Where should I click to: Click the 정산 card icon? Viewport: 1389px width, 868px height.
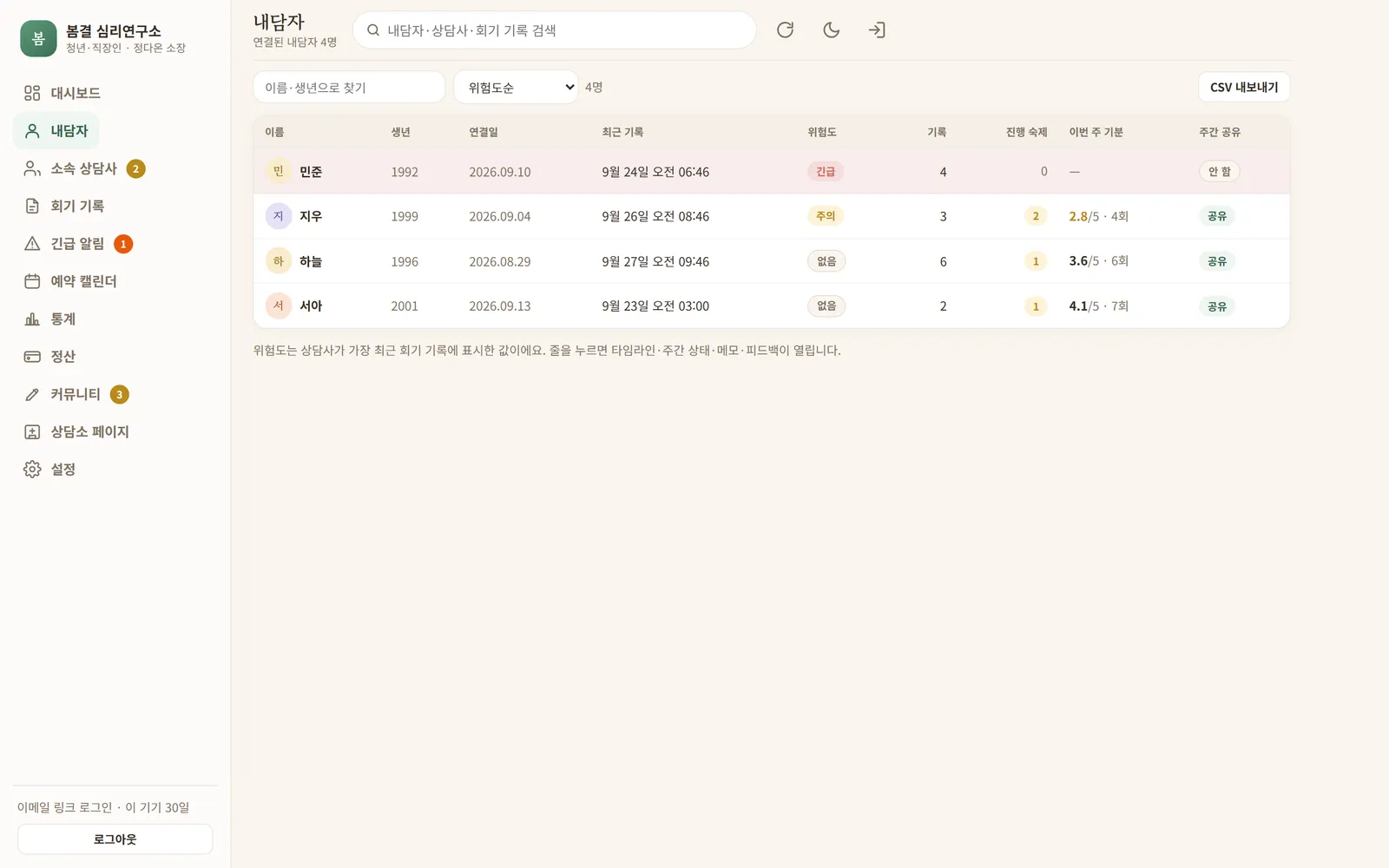[x=32, y=357]
